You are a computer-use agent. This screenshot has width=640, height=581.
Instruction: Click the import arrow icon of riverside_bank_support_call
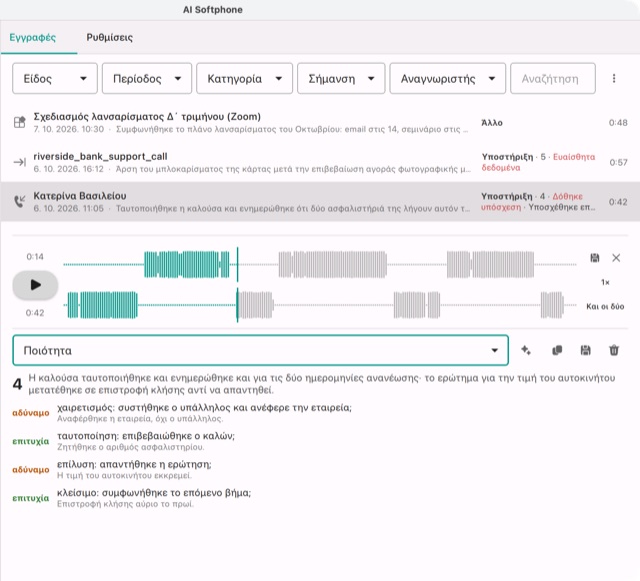click(20, 162)
